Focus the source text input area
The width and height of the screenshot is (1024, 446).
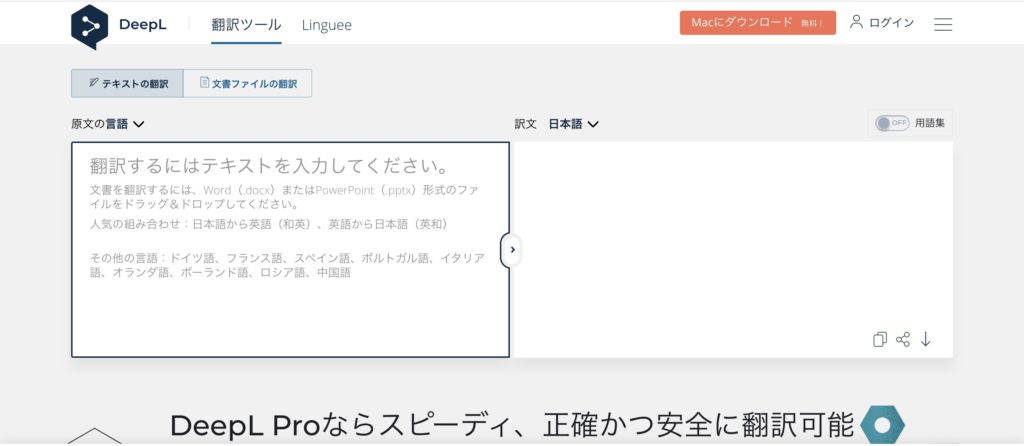pos(291,249)
